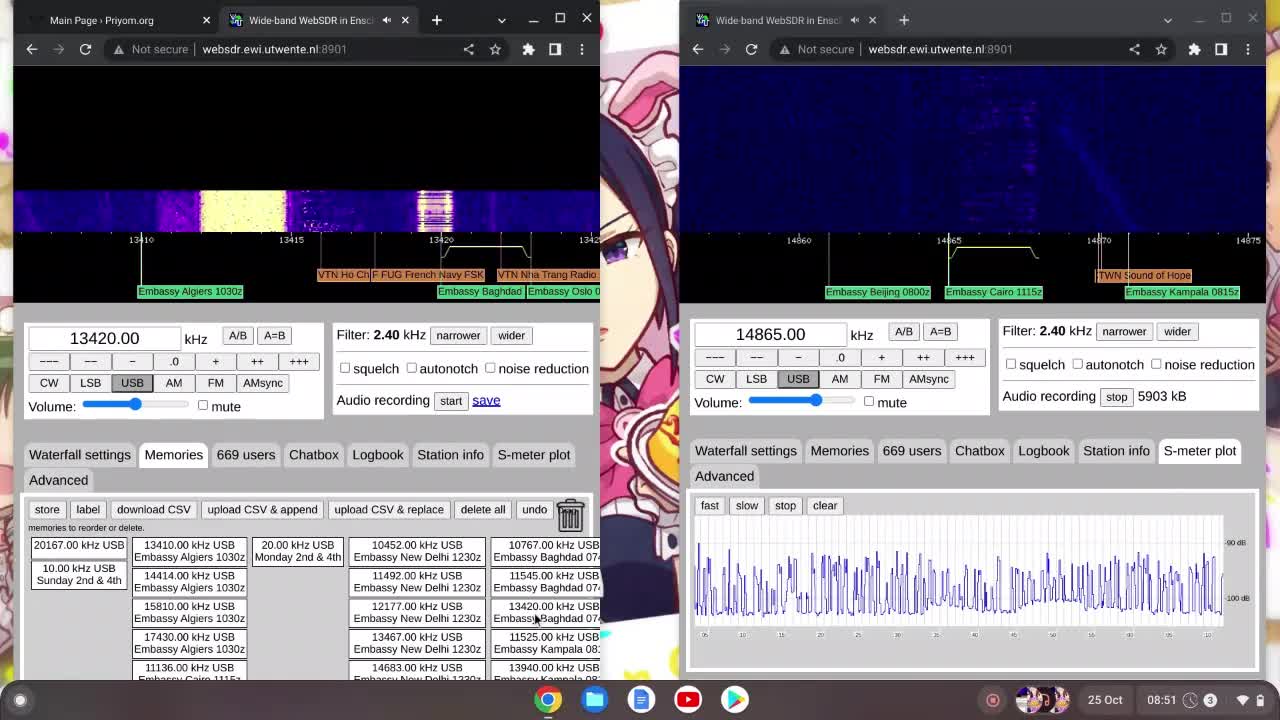Screen dimensions: 1280x720
Task: Switch to Memories tab in right window
Action: pos(840,451)
